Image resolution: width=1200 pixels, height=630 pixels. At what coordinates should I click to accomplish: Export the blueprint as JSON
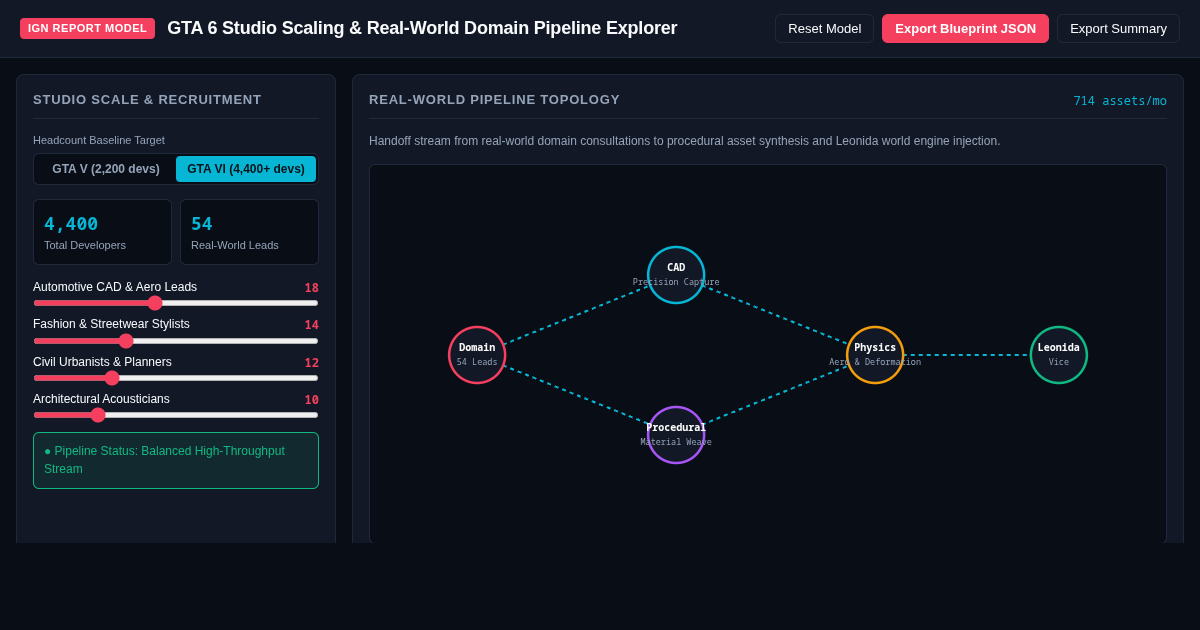(965, 28)
